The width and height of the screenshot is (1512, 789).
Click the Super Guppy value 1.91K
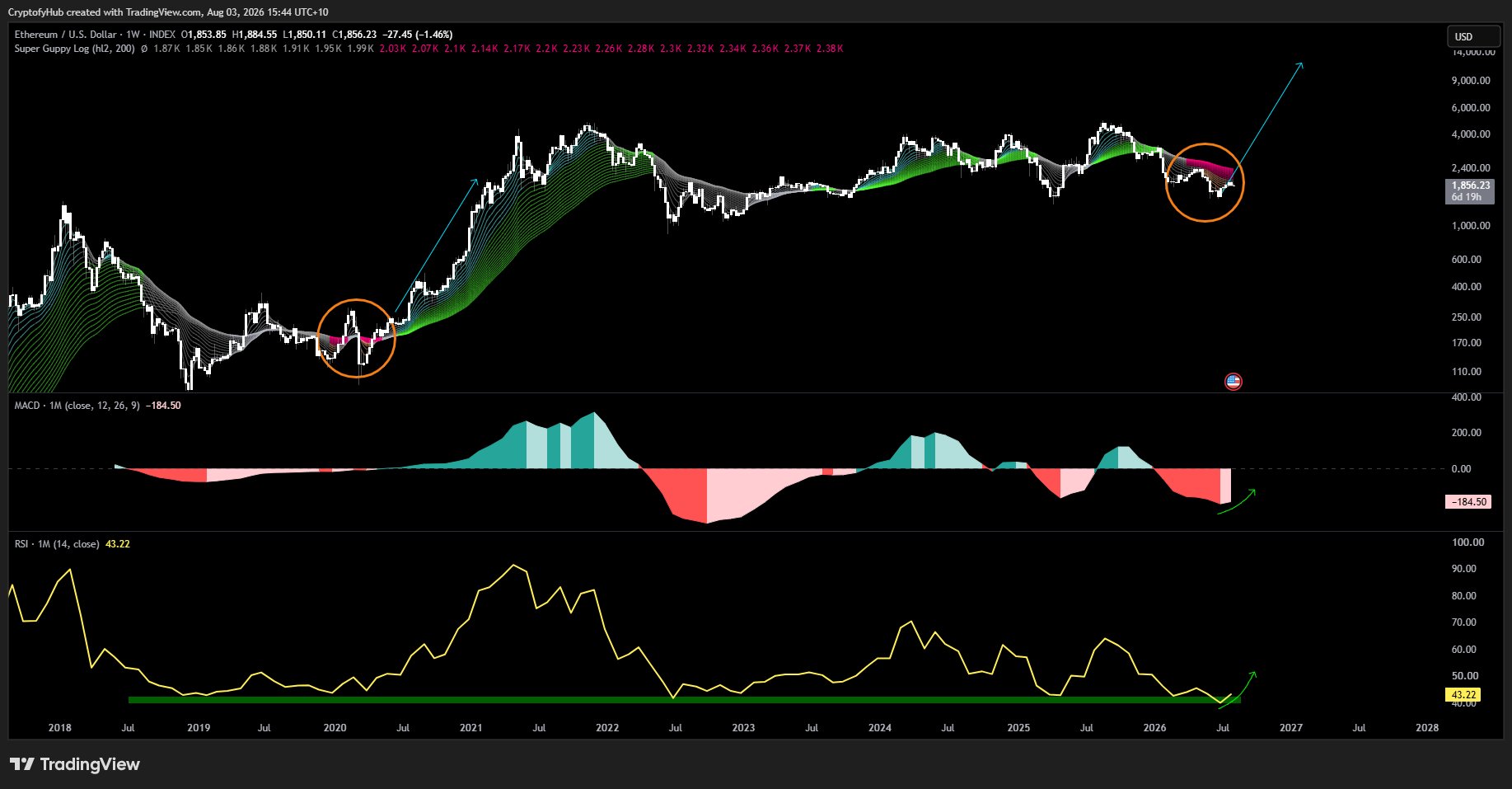(296, 49)
